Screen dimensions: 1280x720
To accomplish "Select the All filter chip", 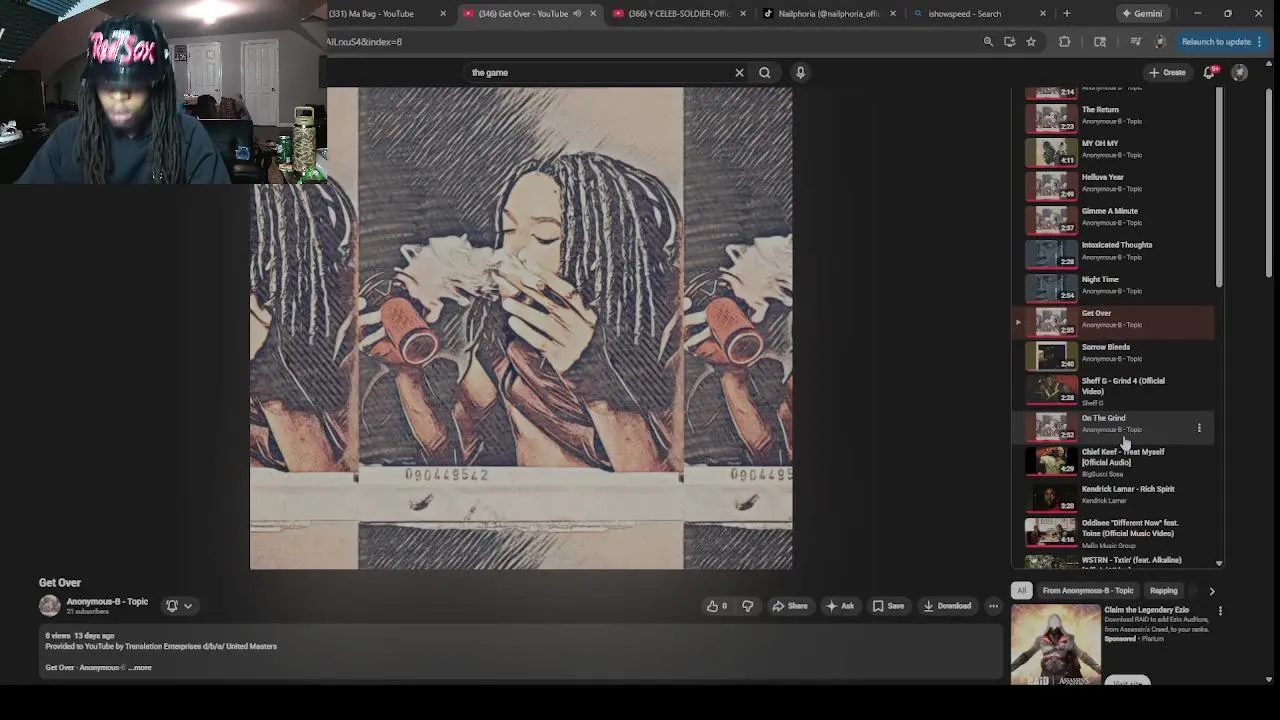I will pyautogui.click(x=1021, y=591).
